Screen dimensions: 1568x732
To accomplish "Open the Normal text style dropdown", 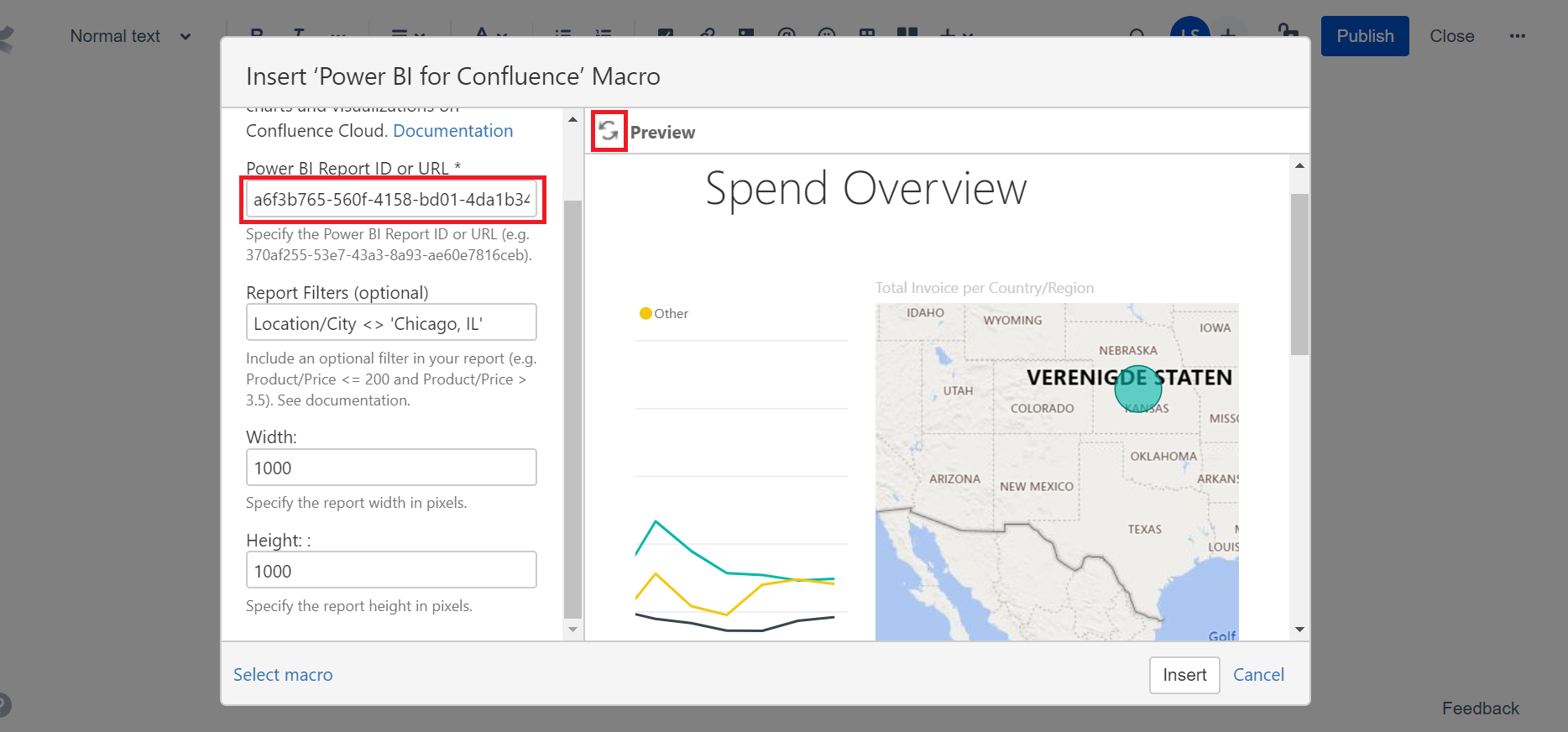I will click(130, 36).
